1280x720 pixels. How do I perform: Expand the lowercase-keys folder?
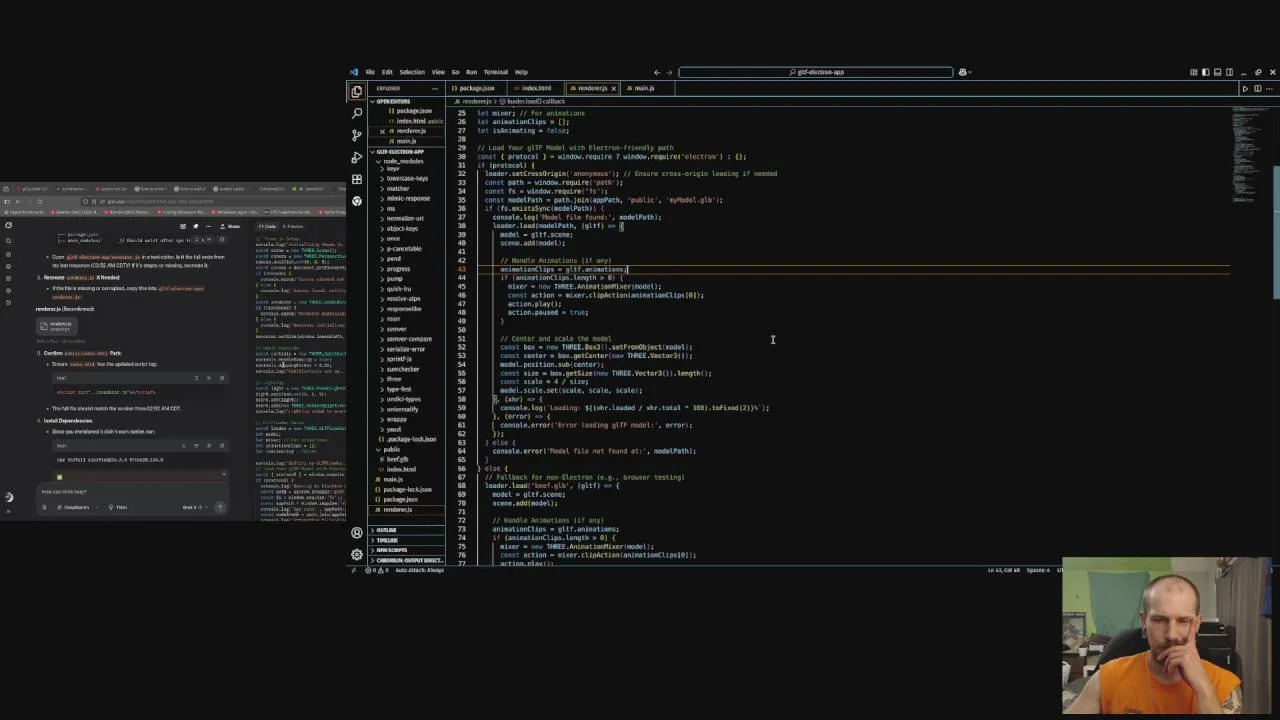pyautogui.click(x=407, y=178)
